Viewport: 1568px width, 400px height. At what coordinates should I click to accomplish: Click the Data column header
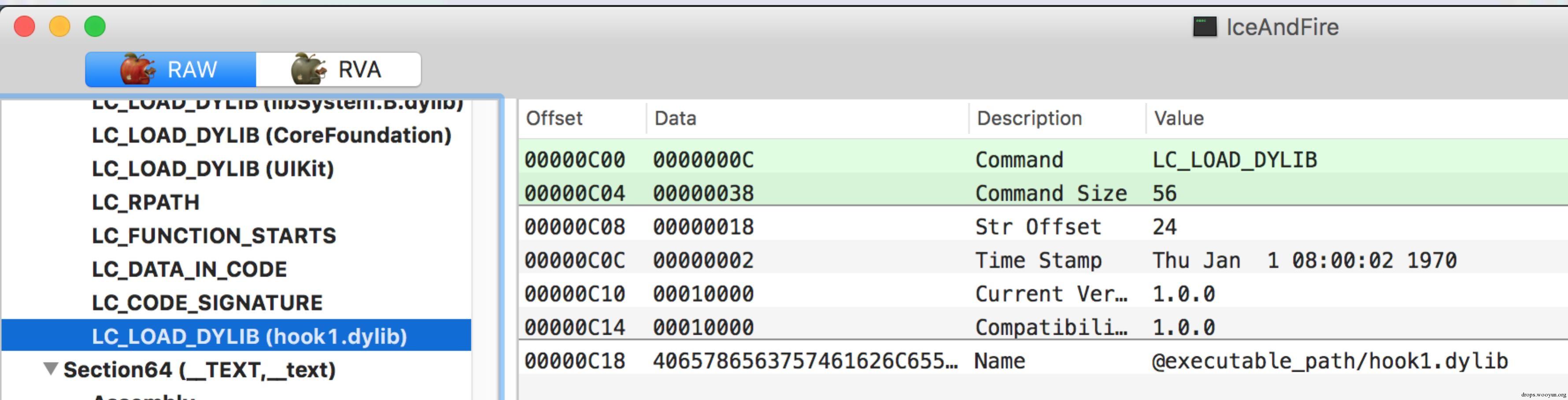point(675,118)
